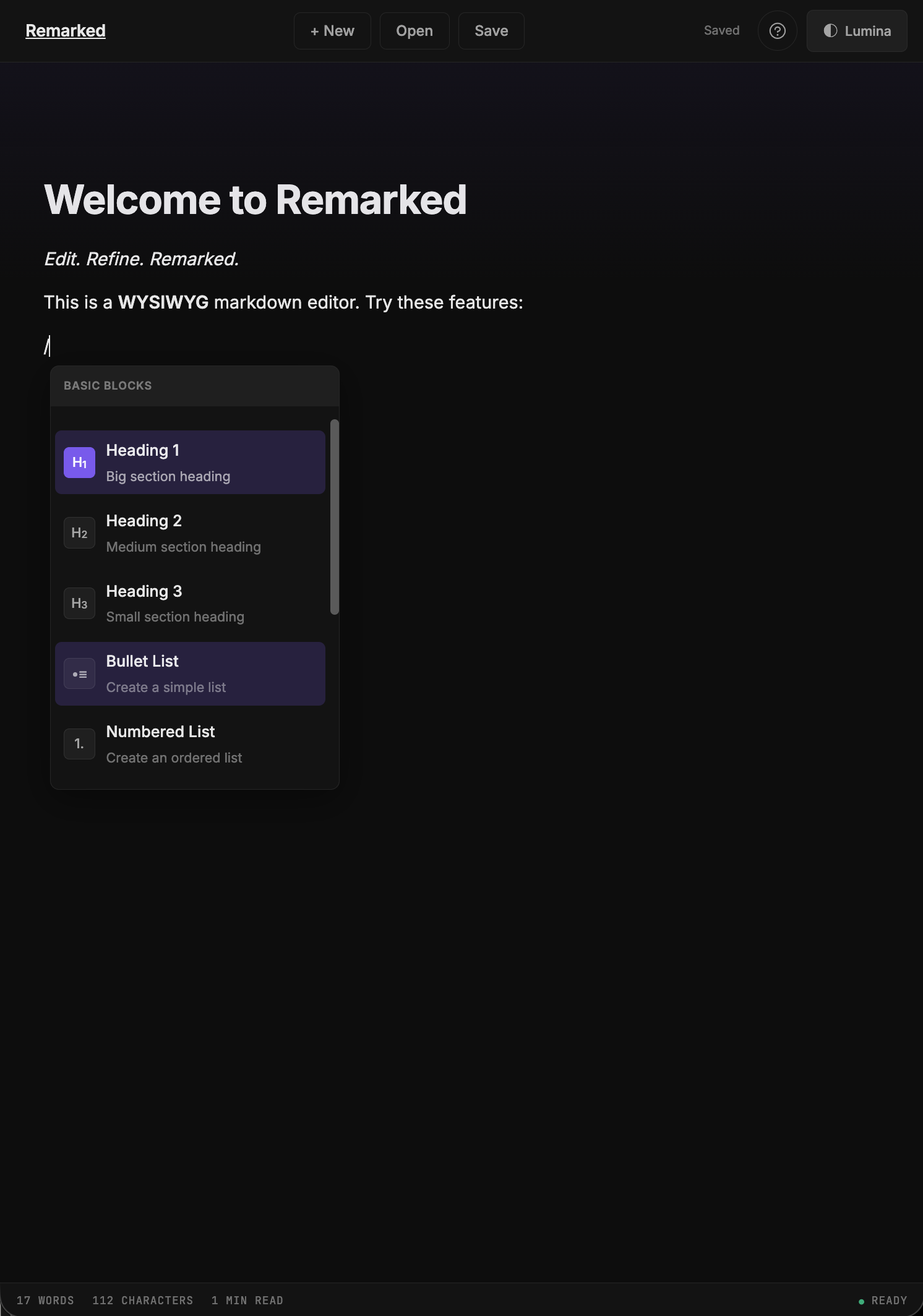Save the document with Save button
923x1316 pixels.
coord(491,31)
